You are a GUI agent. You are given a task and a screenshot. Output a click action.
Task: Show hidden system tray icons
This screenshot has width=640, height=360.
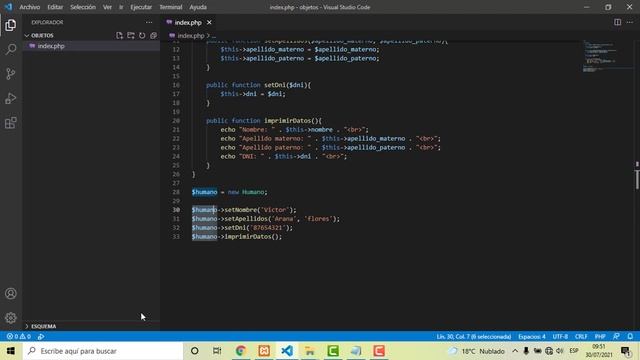515,351
